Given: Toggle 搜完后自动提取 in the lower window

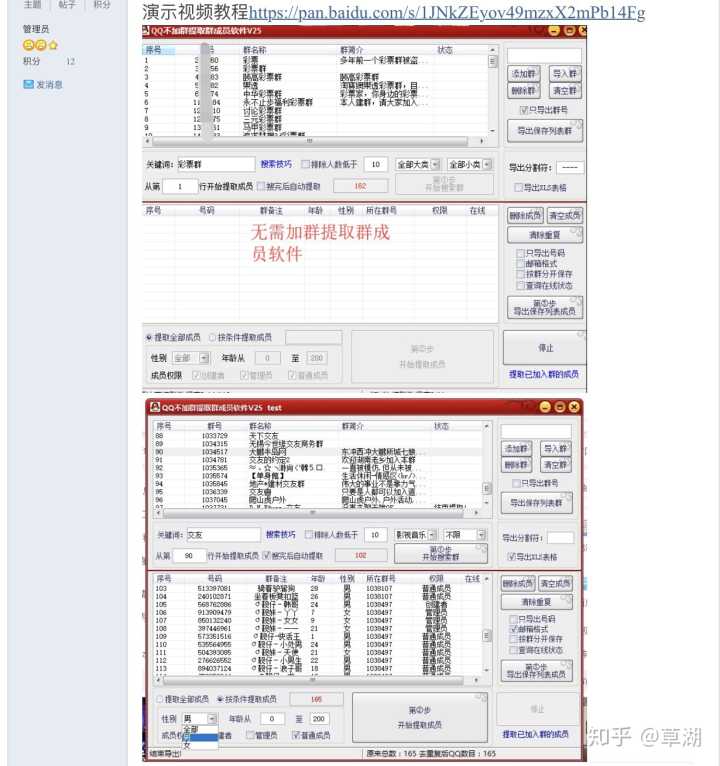Looking at the screenshot, I should 266,555.
